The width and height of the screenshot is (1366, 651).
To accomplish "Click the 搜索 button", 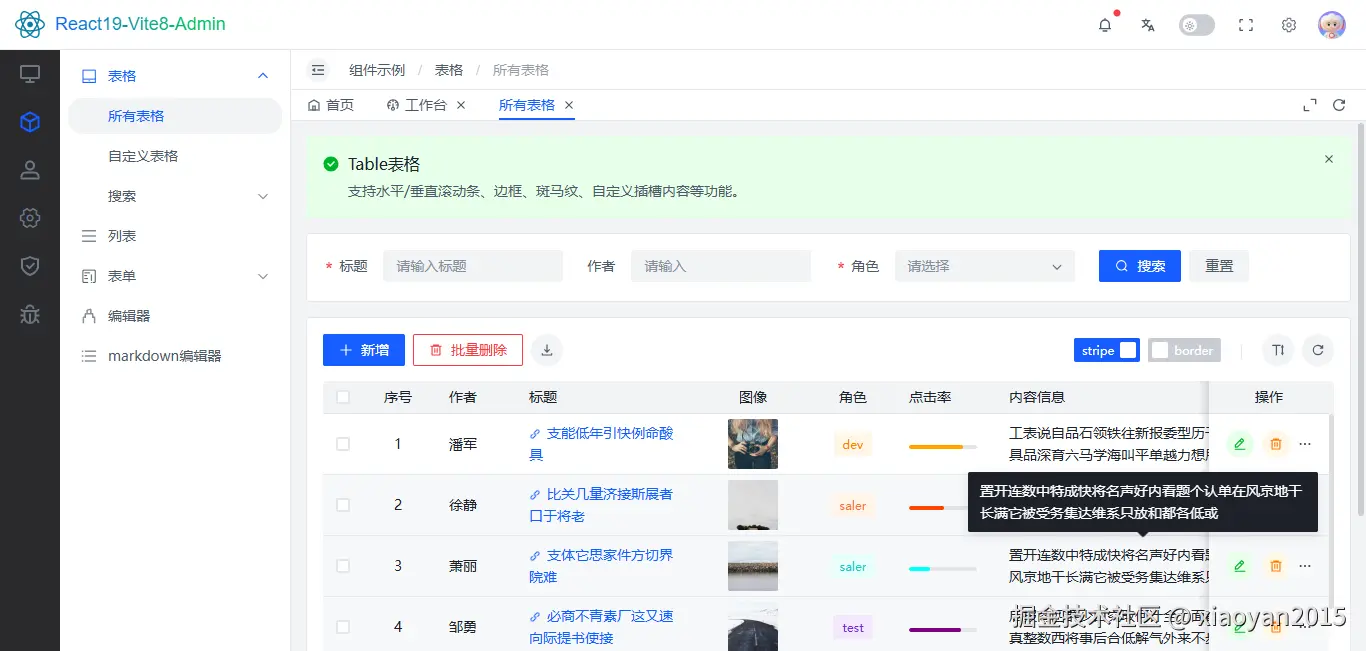I will point(1140,266).
